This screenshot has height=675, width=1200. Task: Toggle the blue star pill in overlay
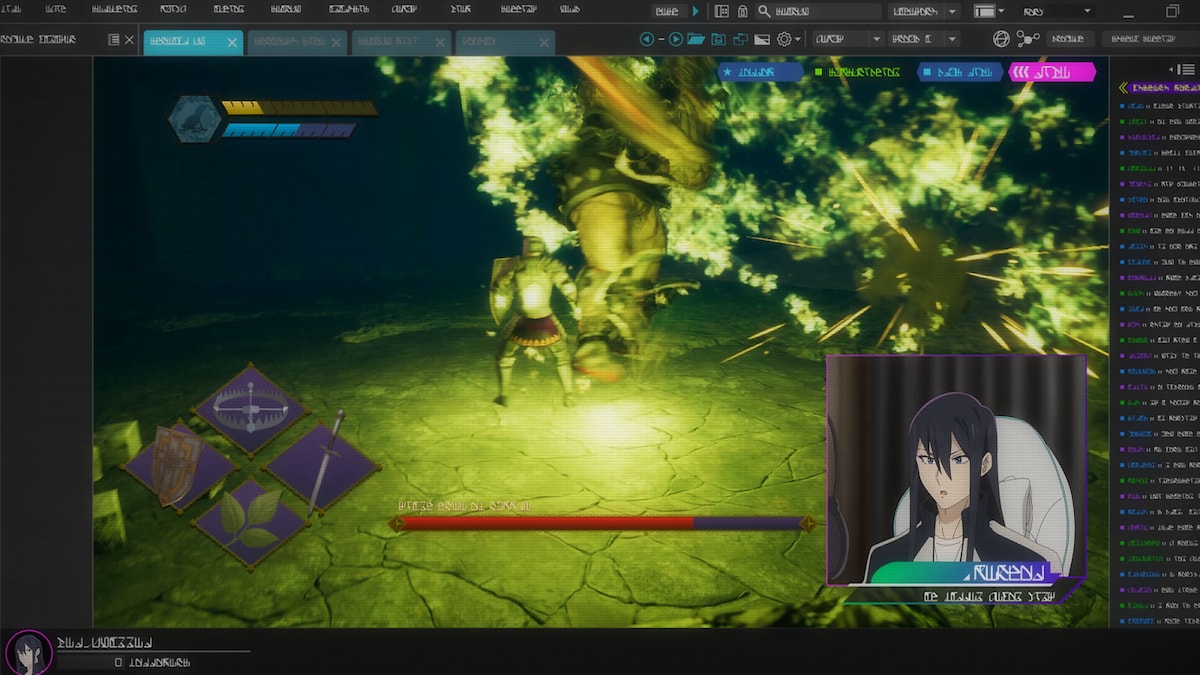pos(759,72)
